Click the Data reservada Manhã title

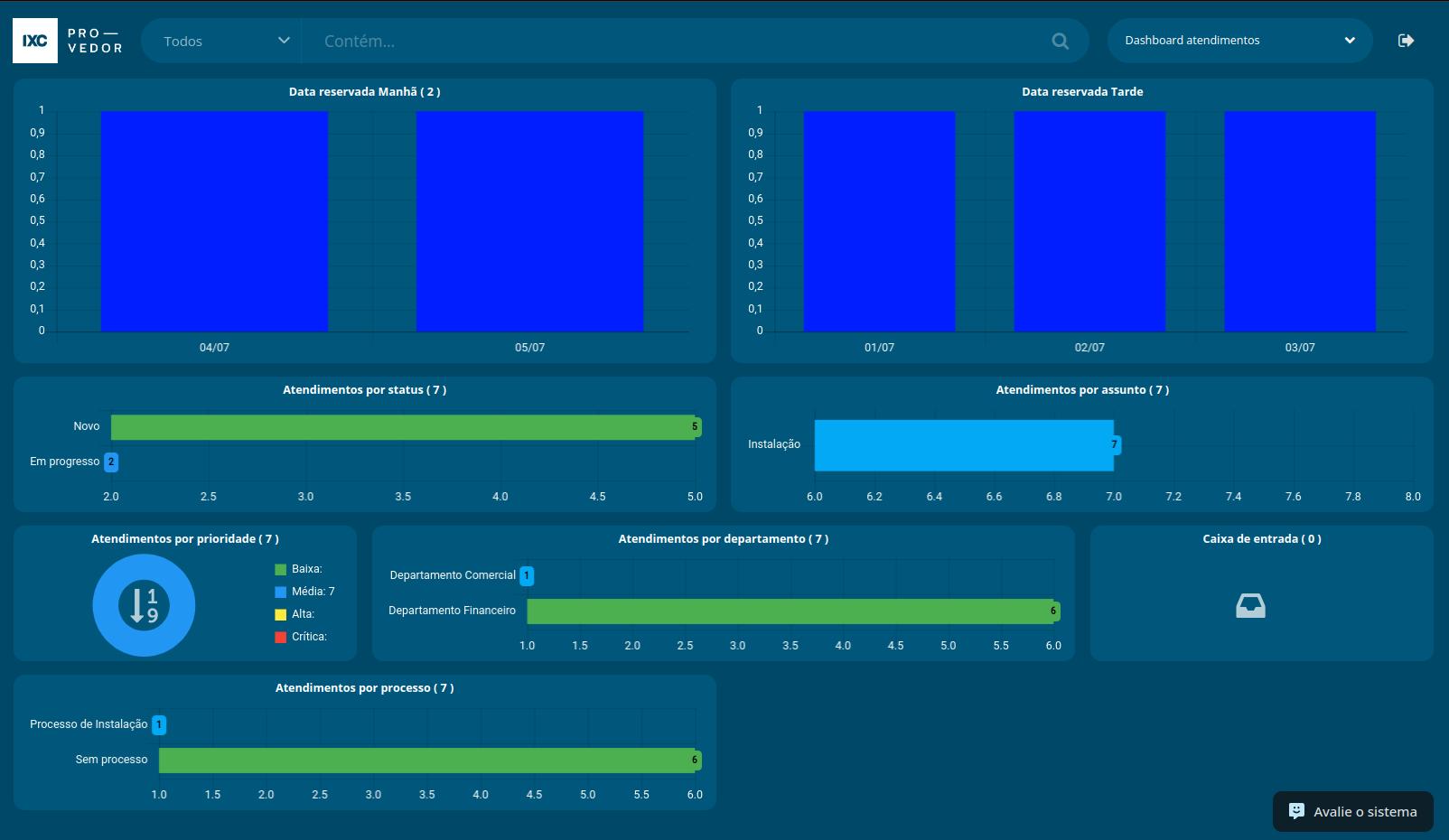click(x=365, y=92)
